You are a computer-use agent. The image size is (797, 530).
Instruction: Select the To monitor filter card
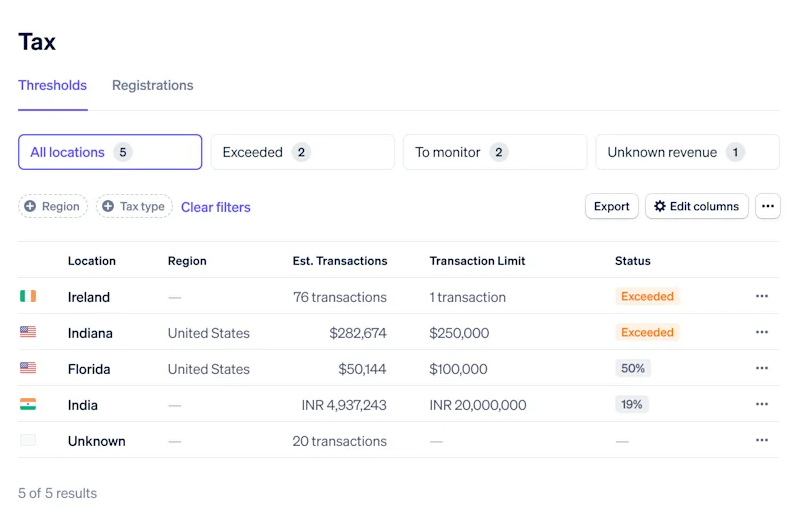495,152
